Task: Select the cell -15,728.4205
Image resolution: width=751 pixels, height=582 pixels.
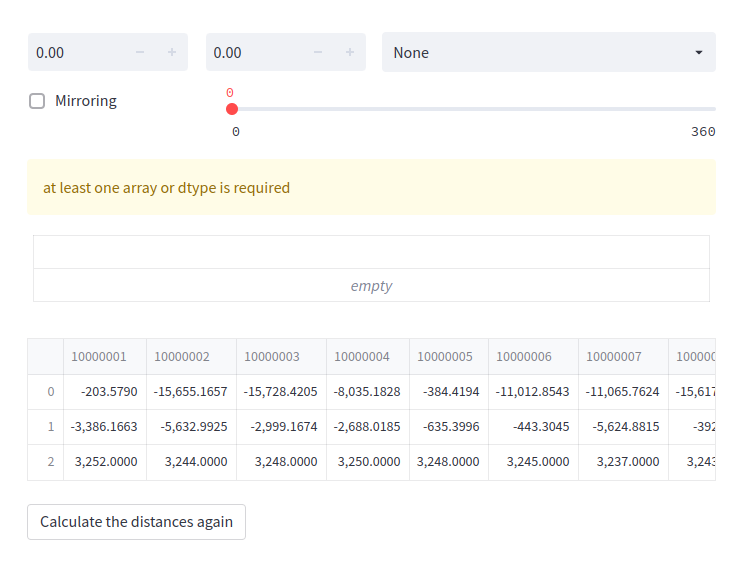Action: (x=282, y=392)
